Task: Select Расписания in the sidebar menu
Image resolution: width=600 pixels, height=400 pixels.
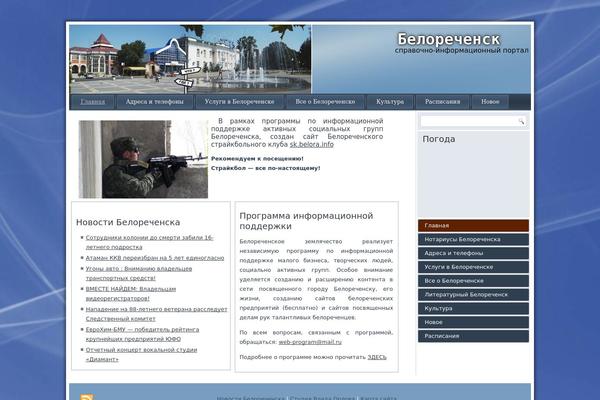Action: click(473, 336)
